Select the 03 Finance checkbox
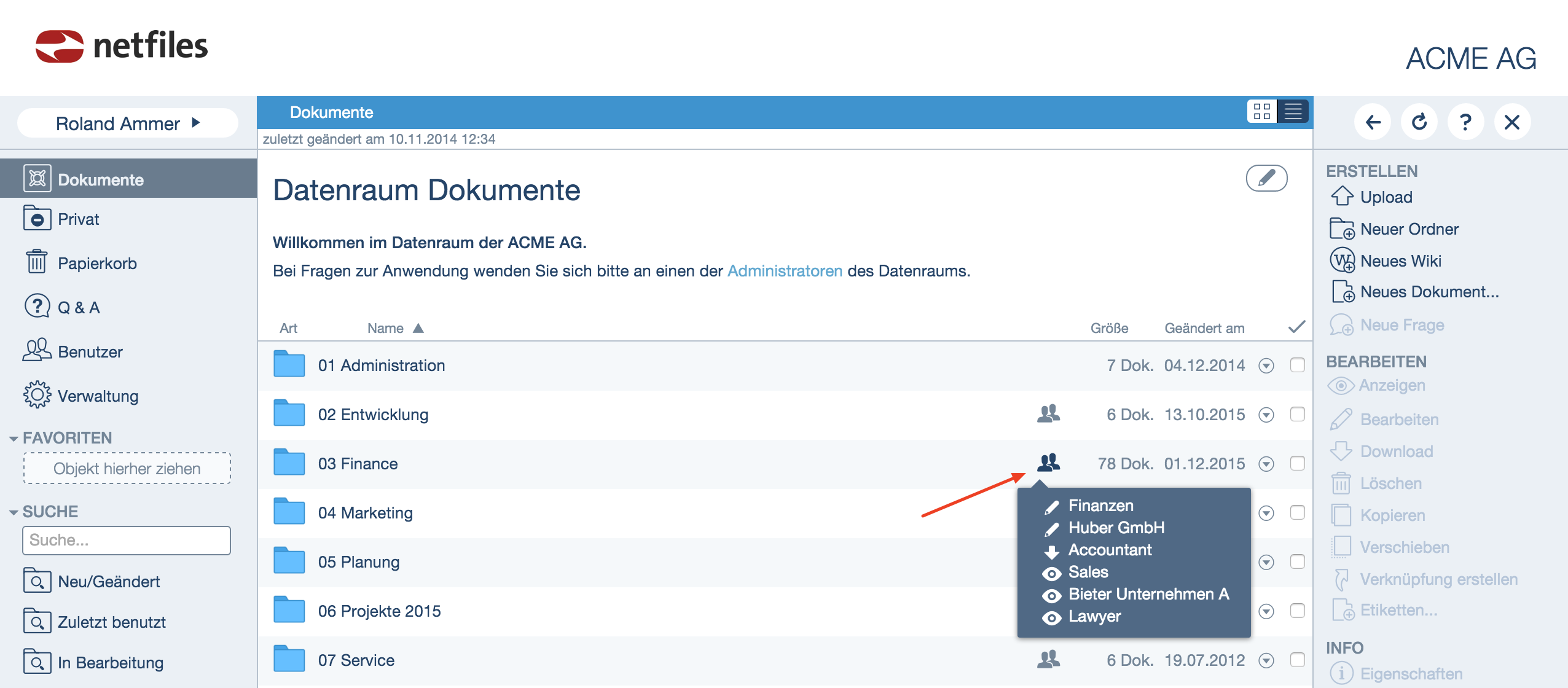1568x688 pixels. (x=1297, y=463)
